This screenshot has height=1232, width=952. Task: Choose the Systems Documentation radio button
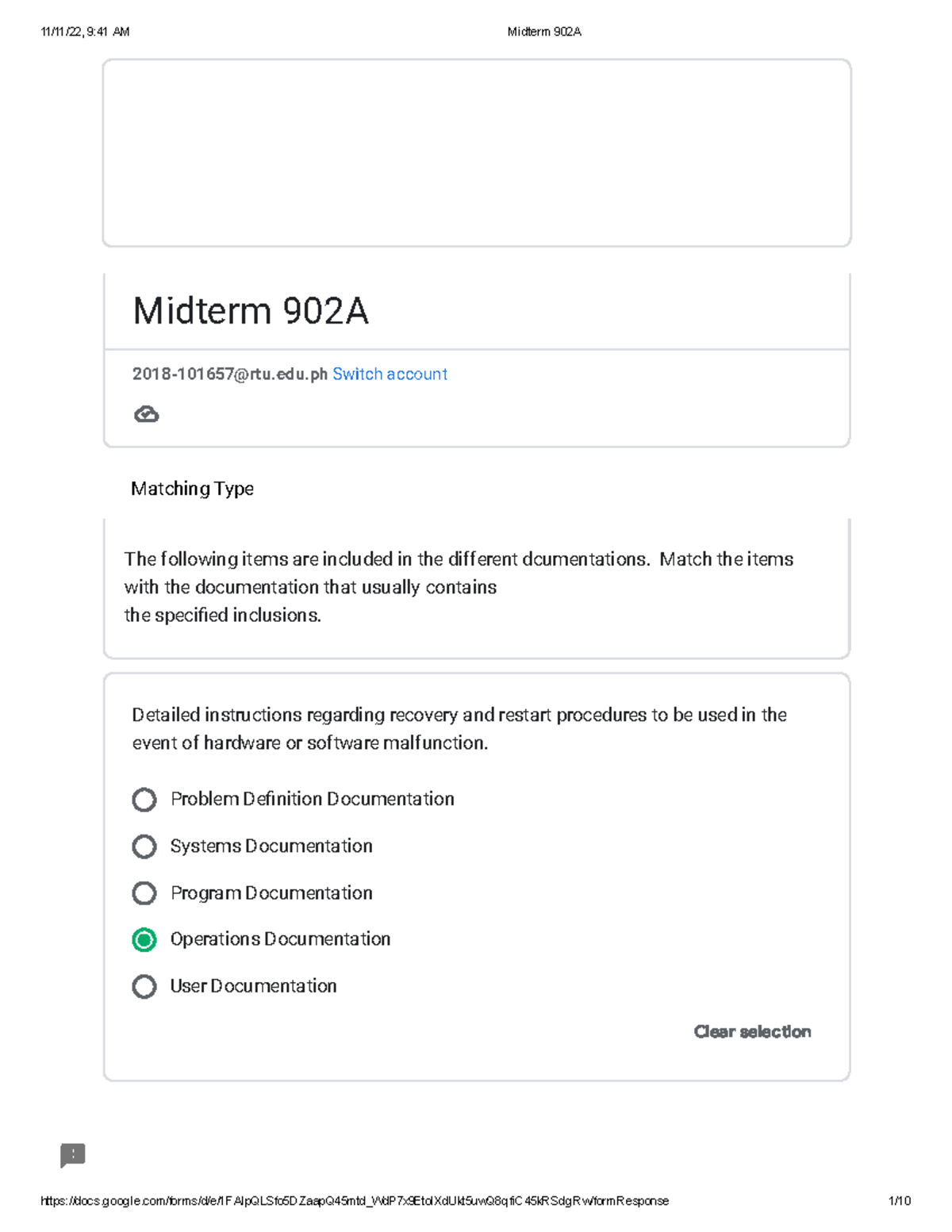coord(144,846)
